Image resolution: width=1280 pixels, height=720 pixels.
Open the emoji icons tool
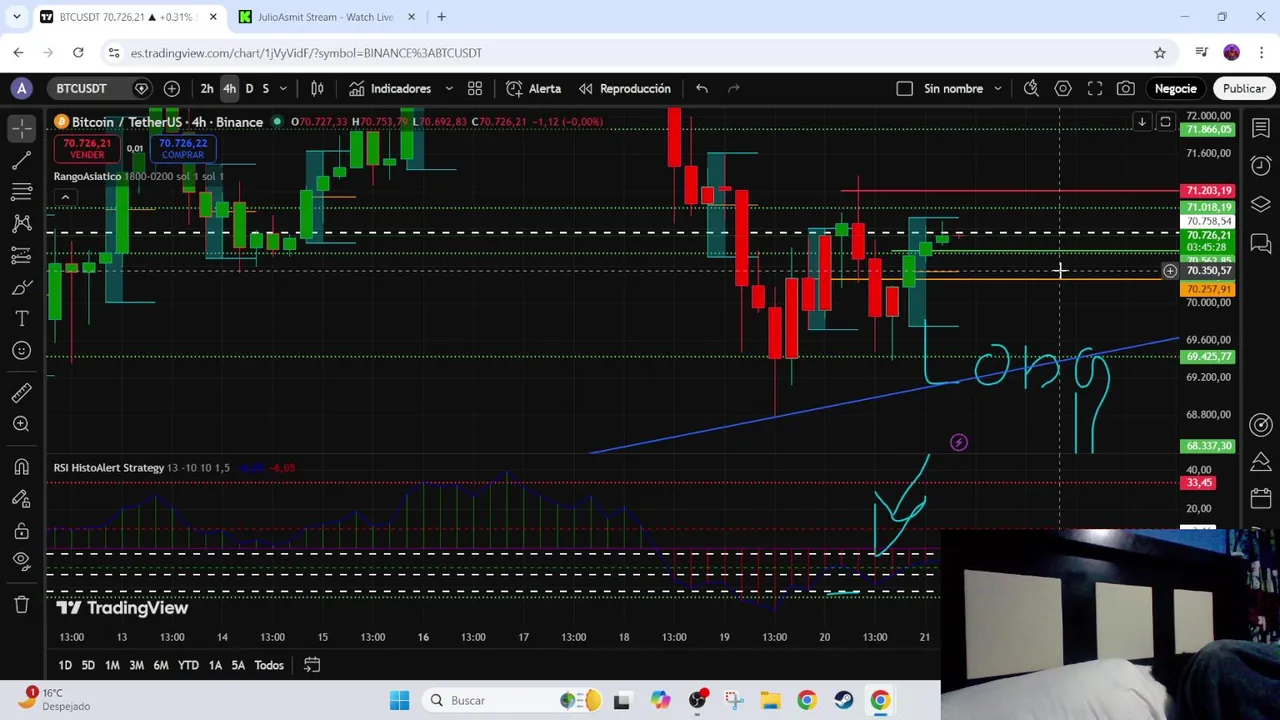(x=22, y=351)
